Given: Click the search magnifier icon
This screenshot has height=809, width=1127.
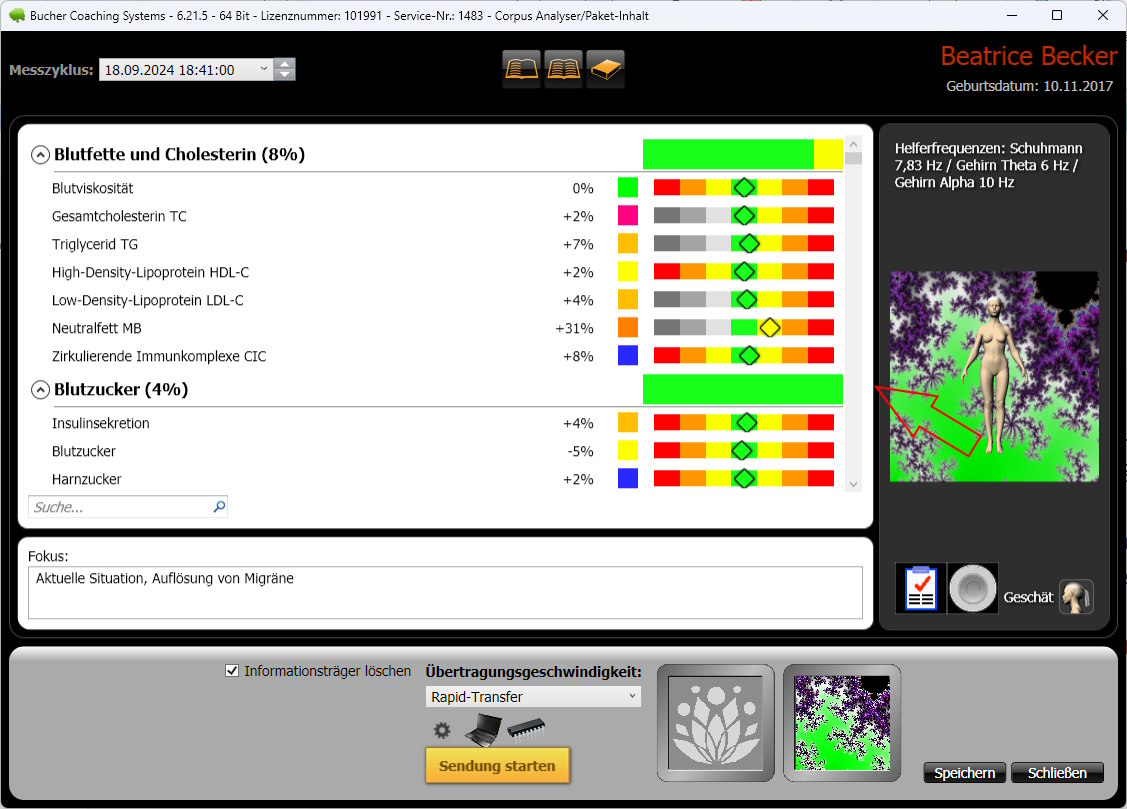Looking at the screenshot, I should (x=219, y=507).
